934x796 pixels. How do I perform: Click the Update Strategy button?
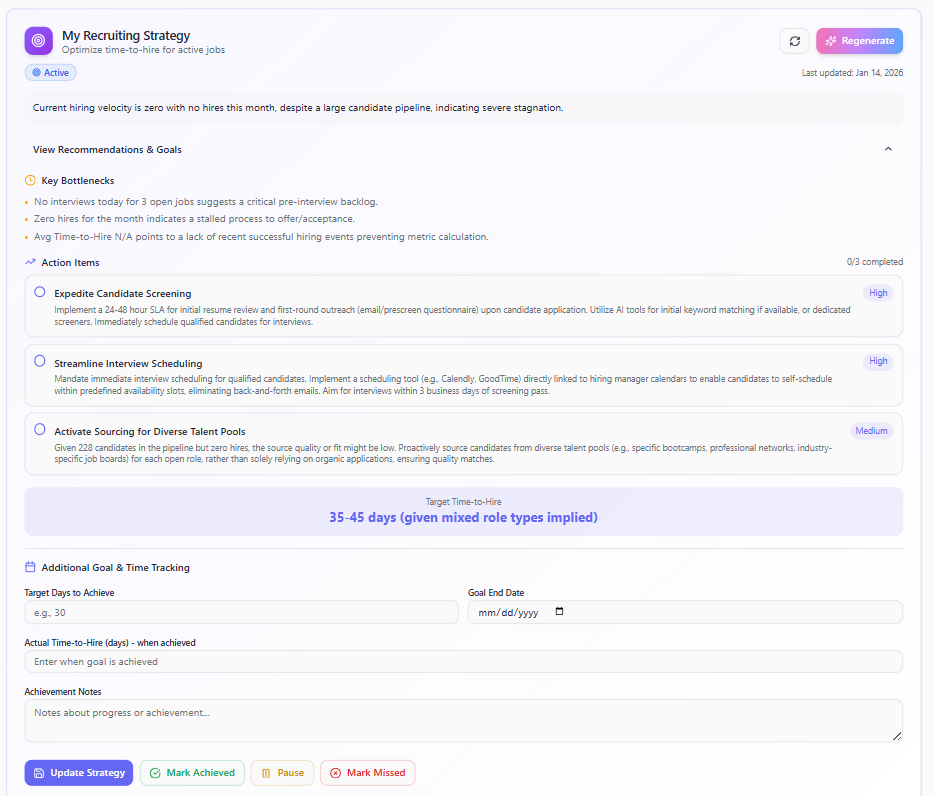click(x=79, y=773)
